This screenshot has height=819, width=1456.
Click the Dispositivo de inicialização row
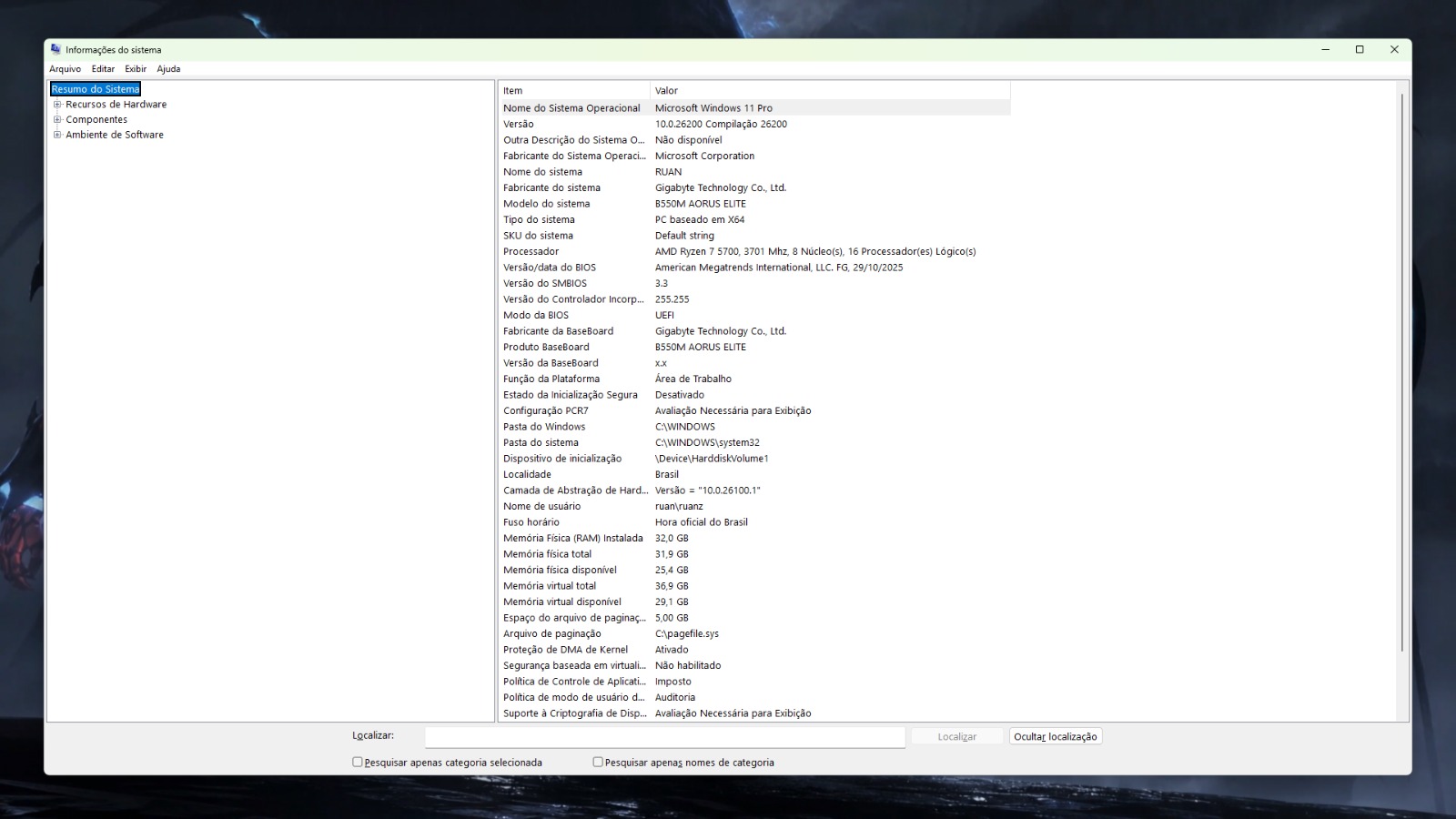point(754,459)
